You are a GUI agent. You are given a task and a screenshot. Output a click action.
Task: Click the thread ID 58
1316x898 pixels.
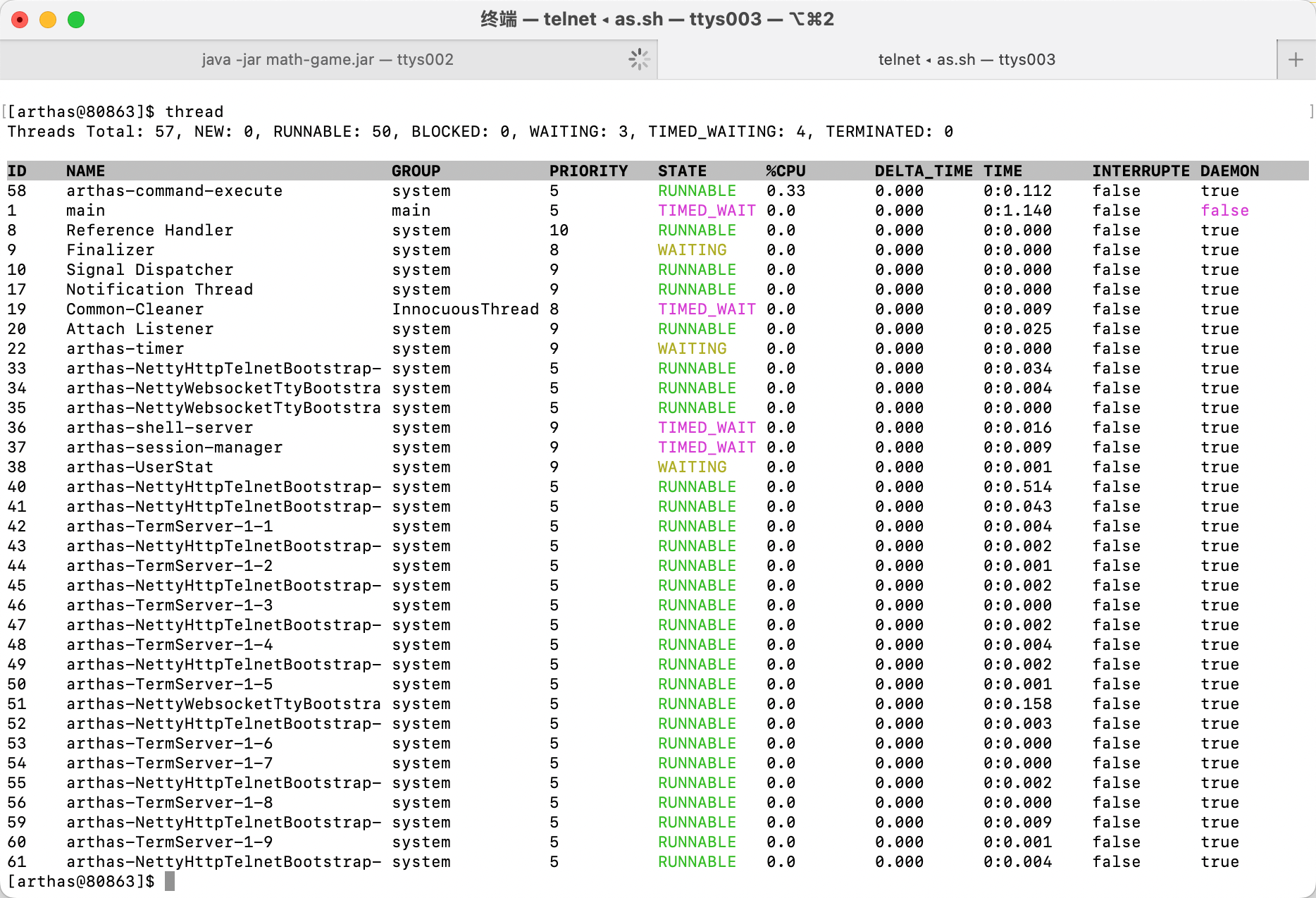[17, 190]
